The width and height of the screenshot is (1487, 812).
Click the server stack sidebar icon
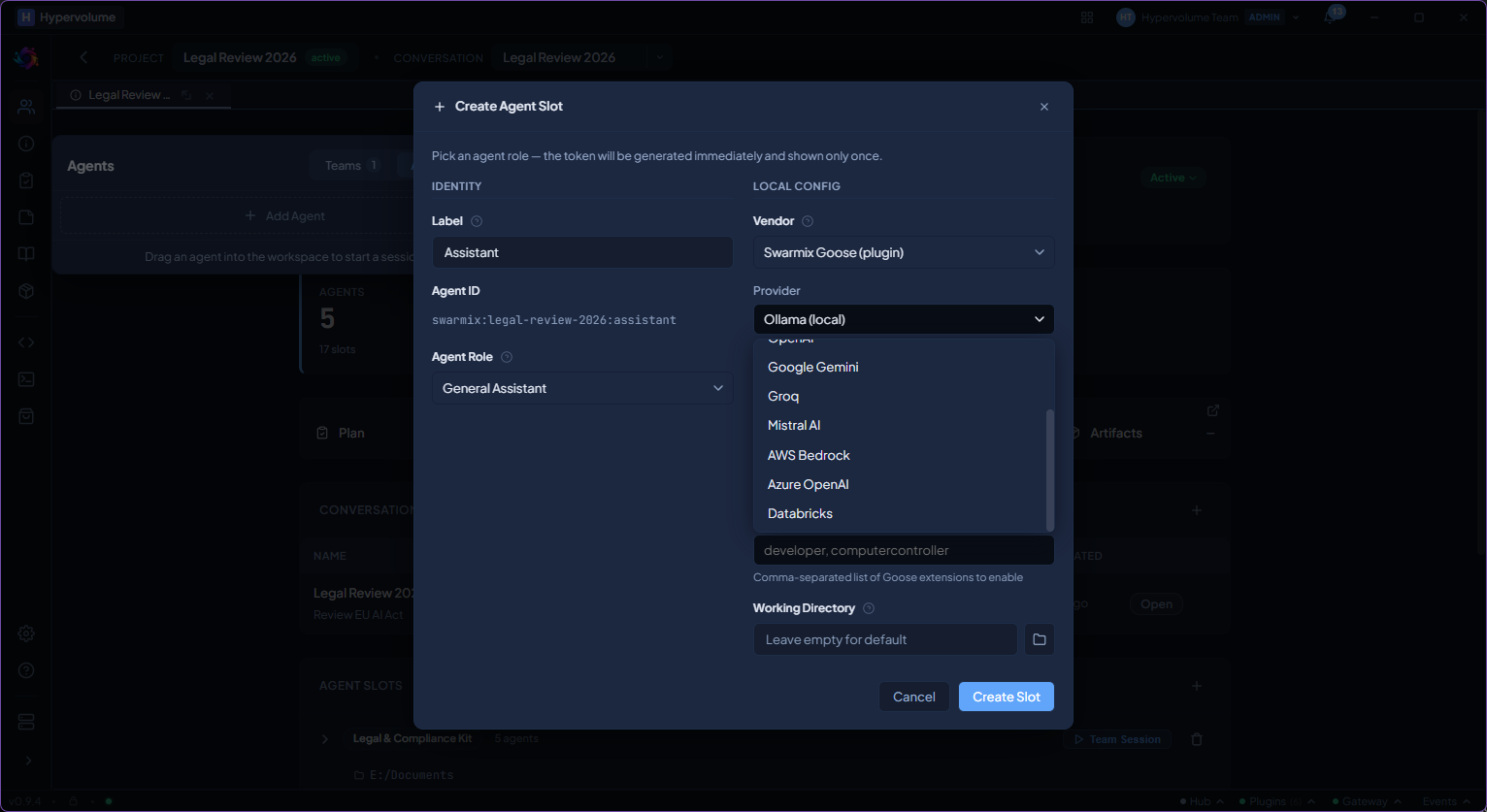(26, 722)
